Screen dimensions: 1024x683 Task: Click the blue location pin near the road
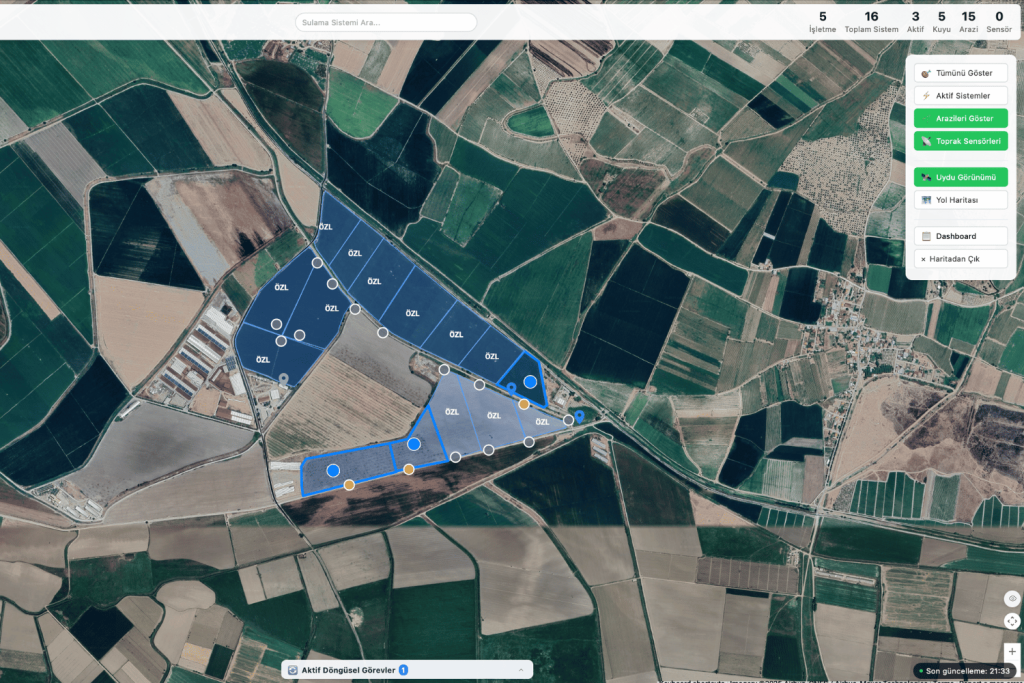(x=579, y=416)
